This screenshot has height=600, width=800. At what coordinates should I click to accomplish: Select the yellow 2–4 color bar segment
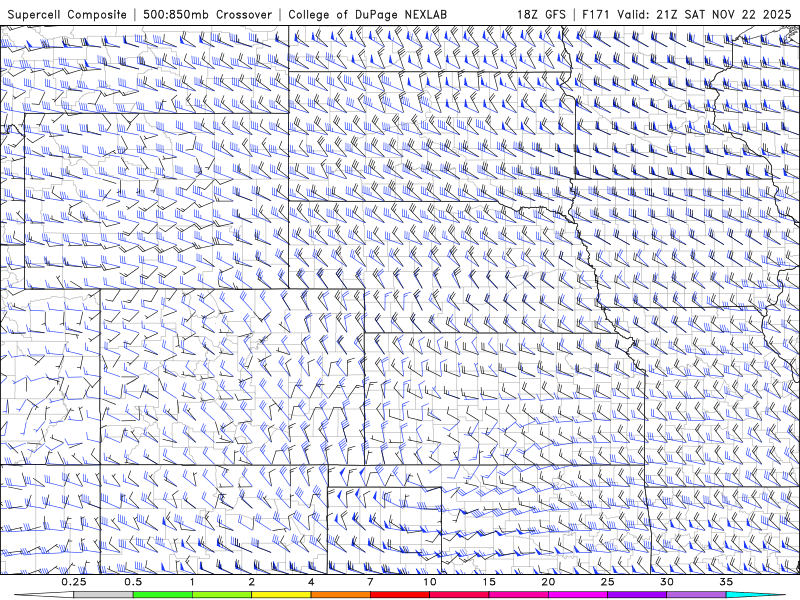click(281, 595)
